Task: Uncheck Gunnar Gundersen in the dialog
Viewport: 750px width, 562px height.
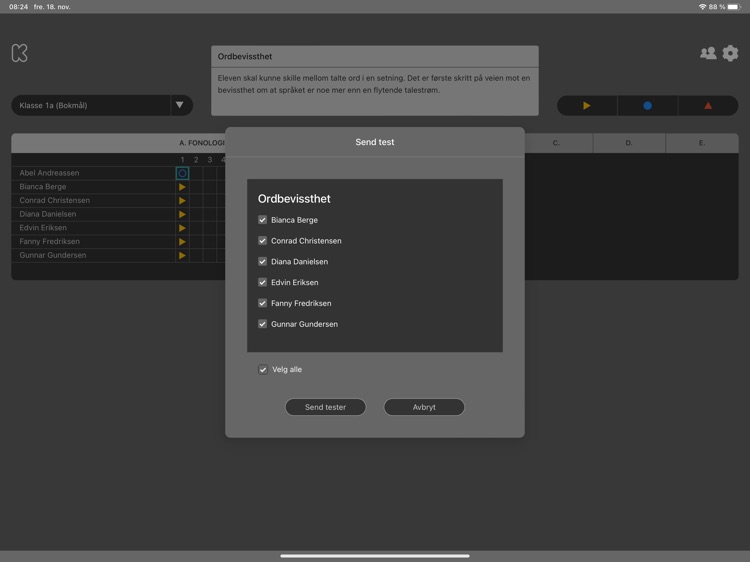Action: coord(262,324)
